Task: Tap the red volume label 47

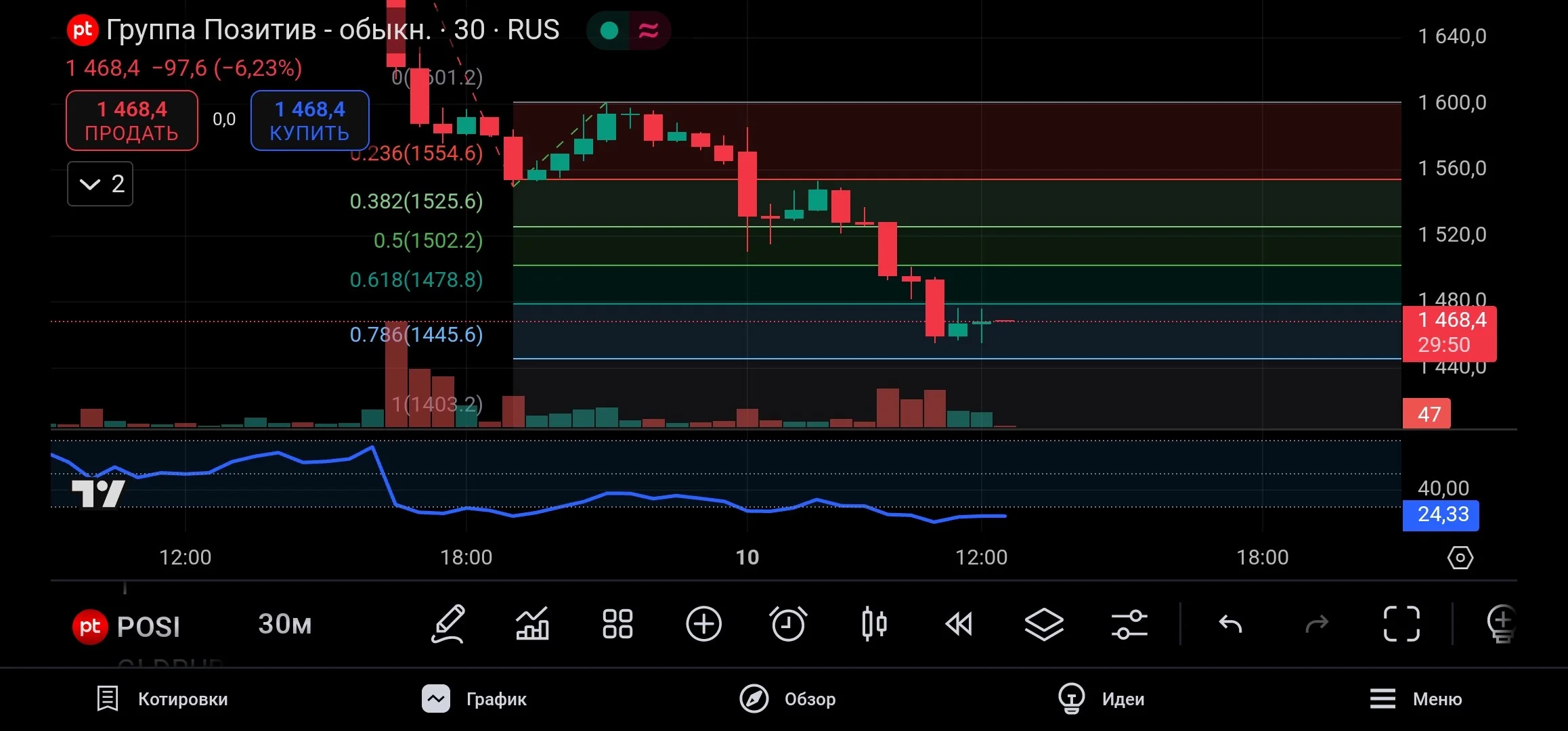Action: 1427,414
